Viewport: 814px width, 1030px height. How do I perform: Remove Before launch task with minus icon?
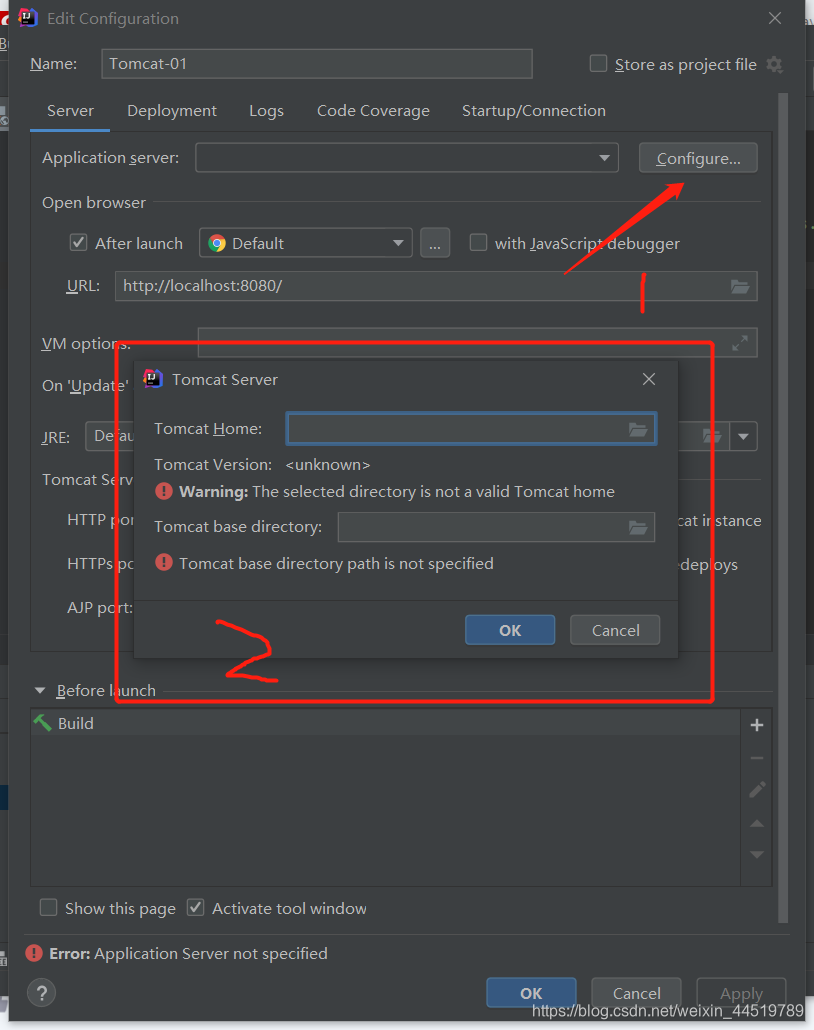(x=757, y=758)
